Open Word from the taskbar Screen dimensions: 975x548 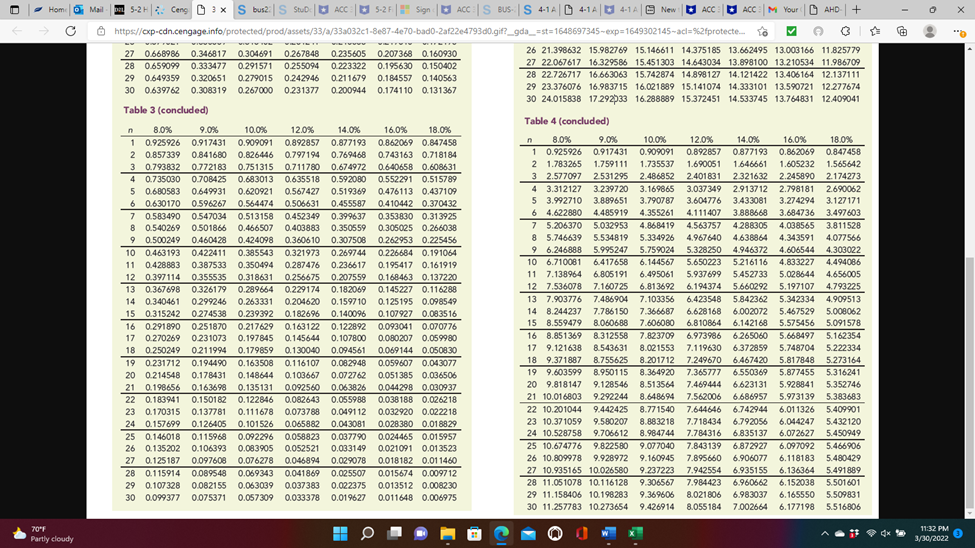click(x=608, y=534)
